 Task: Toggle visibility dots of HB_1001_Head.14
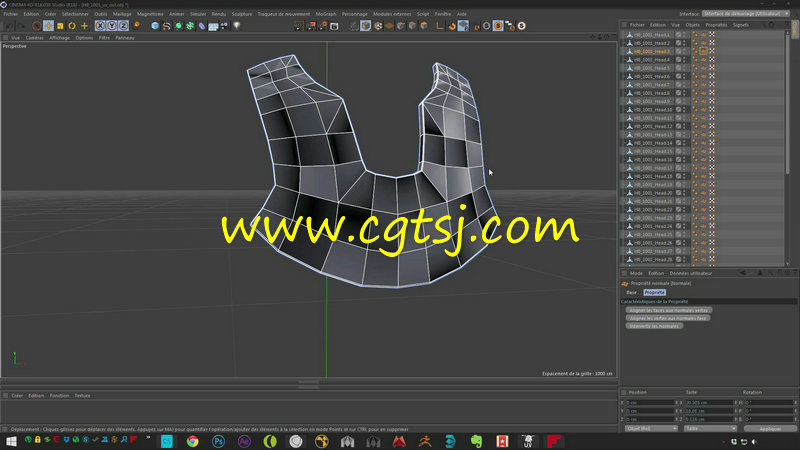point(685,143)
